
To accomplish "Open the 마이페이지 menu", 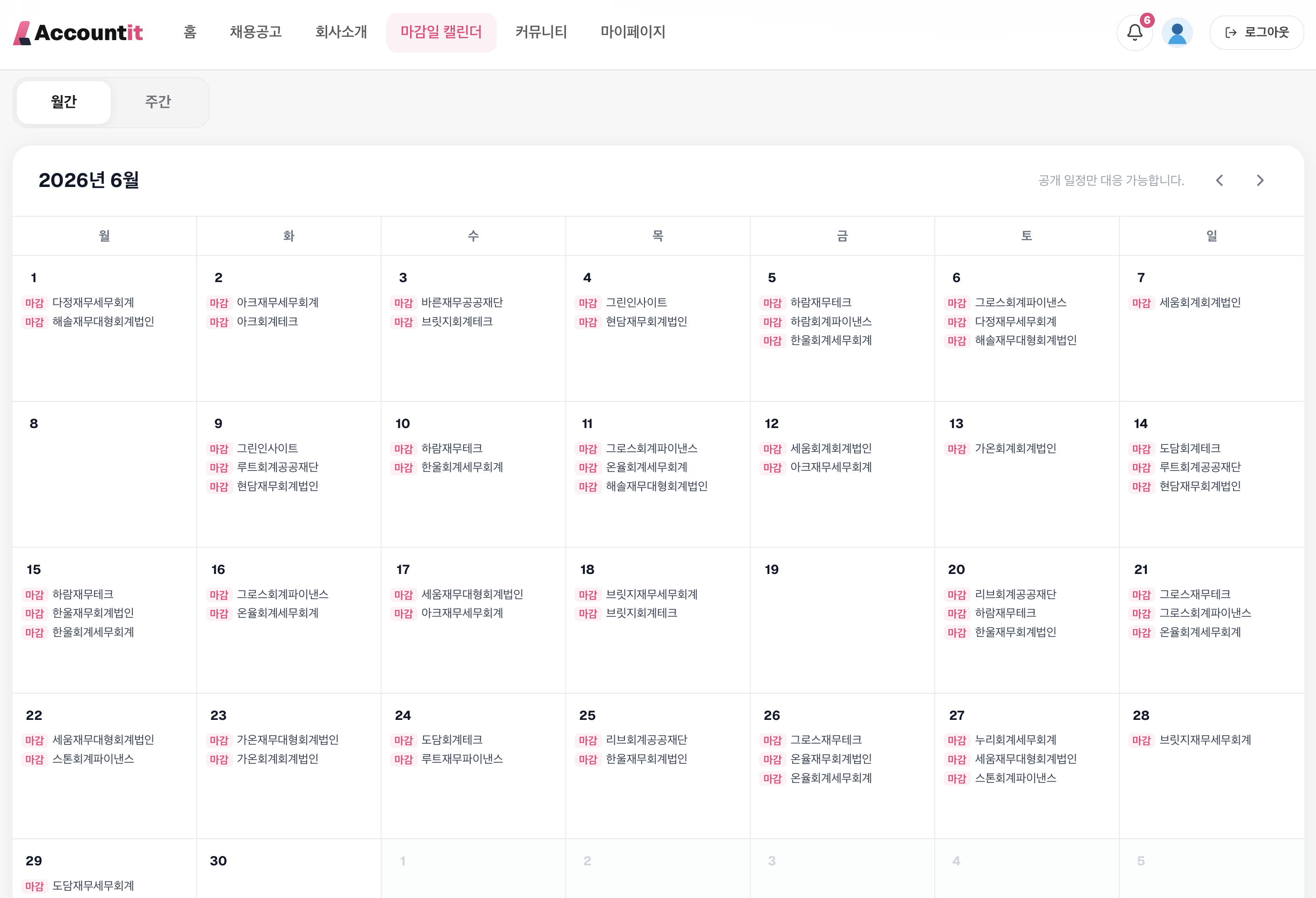I will click(x=632, y=32).
